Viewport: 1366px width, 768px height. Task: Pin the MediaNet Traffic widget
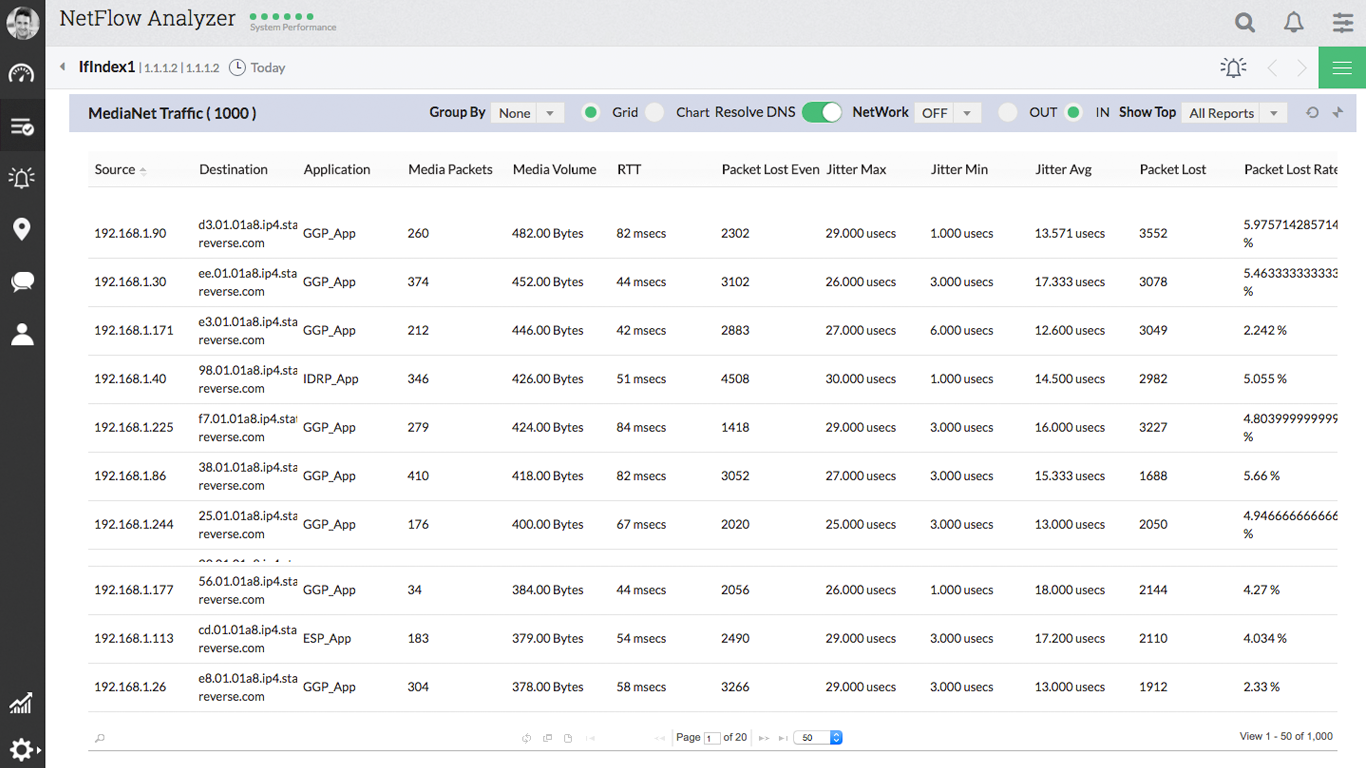(x=1338, y=113)
